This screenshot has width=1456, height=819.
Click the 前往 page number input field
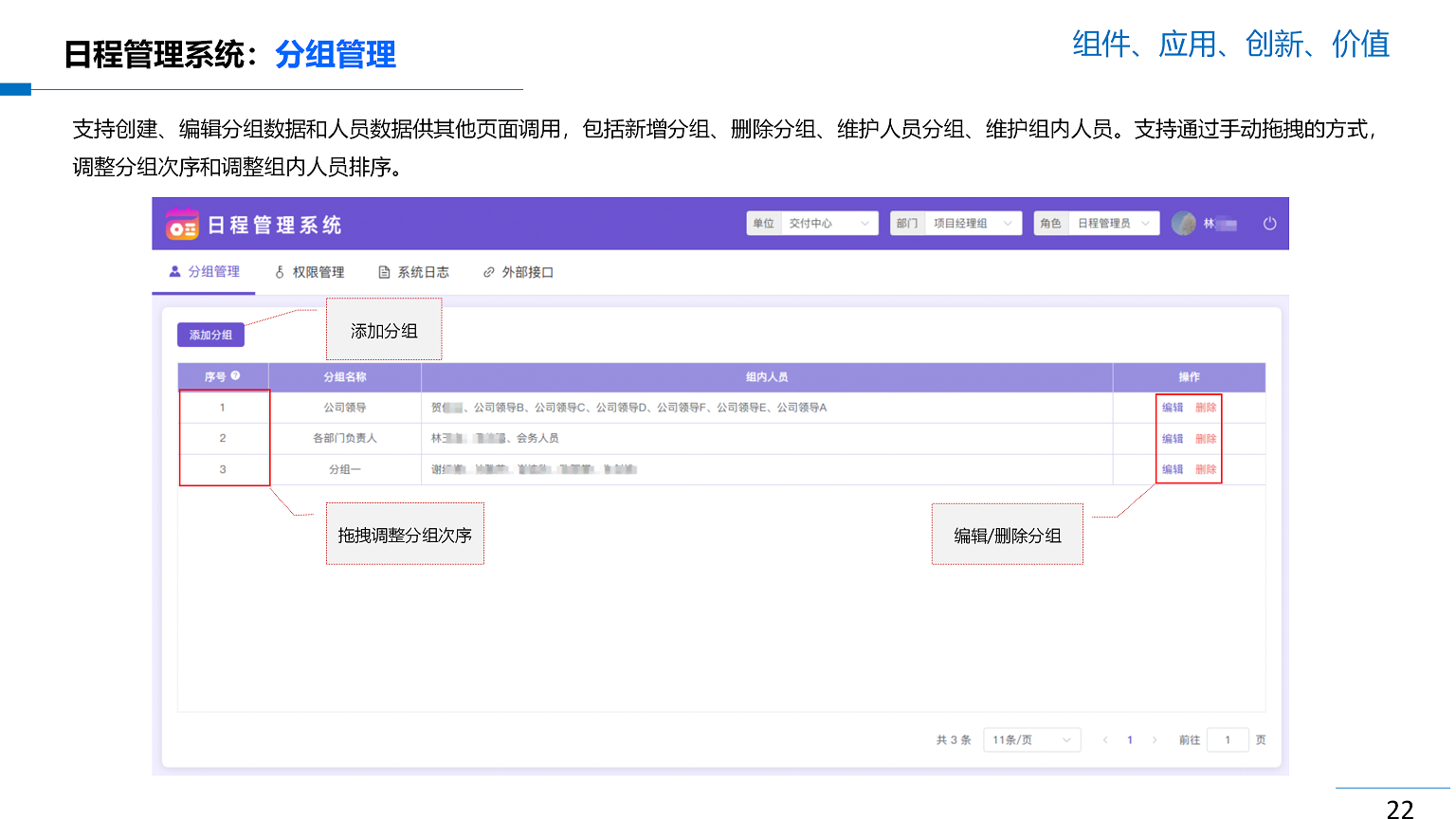point(1228,740)
